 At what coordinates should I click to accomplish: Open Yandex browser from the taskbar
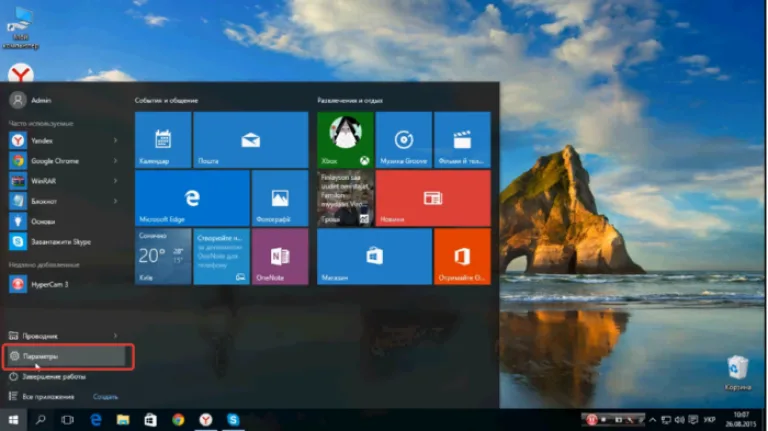pos(206,420)
